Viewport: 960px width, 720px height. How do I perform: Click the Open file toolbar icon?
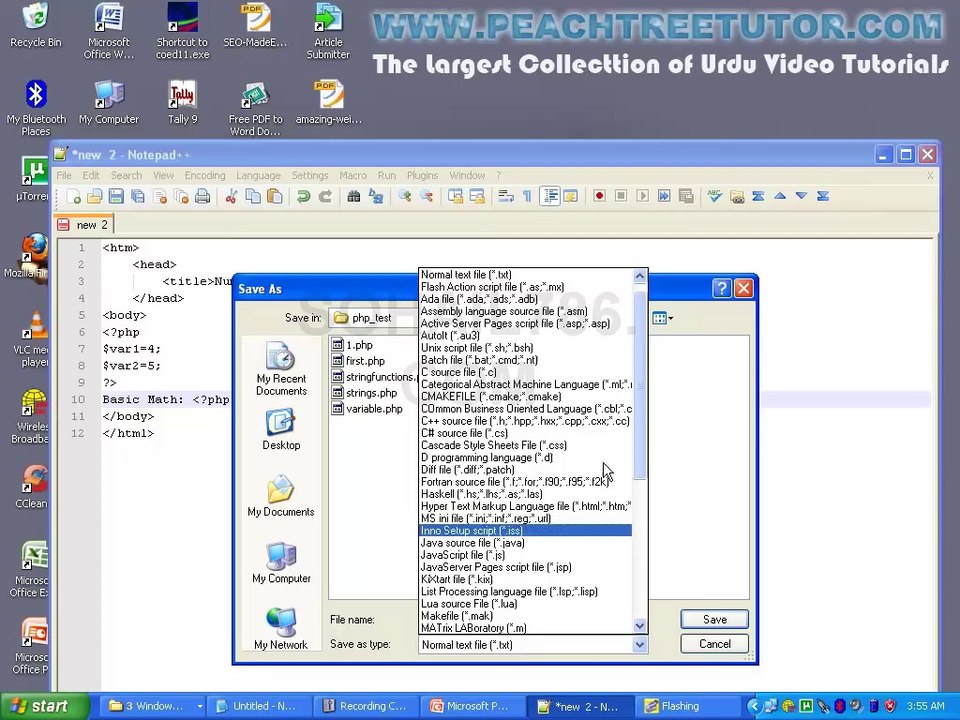click(x=94, y=197)
